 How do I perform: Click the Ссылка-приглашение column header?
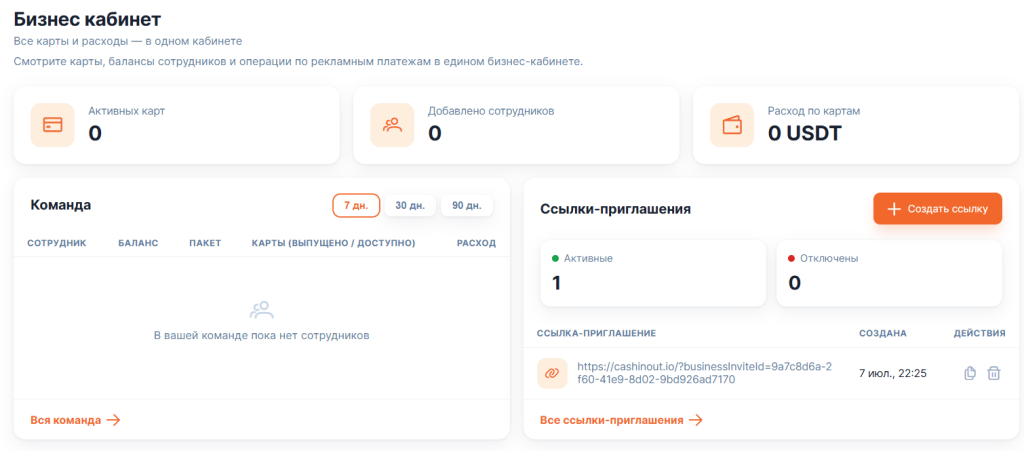(596, 333)
